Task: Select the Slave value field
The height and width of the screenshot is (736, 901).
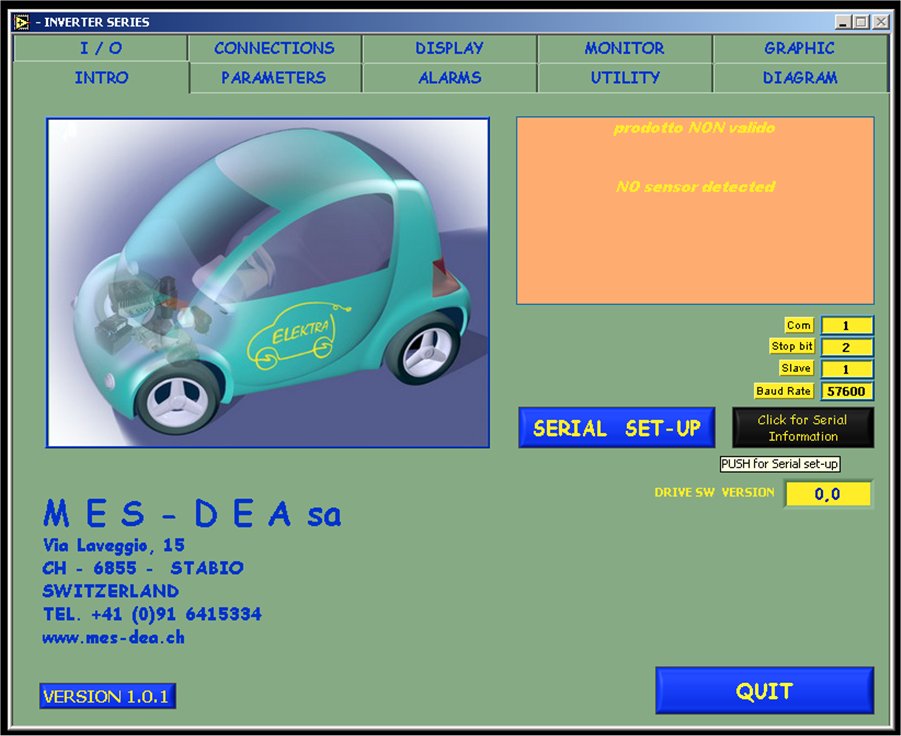Action: pyautogui.click(x=847, y=369)
